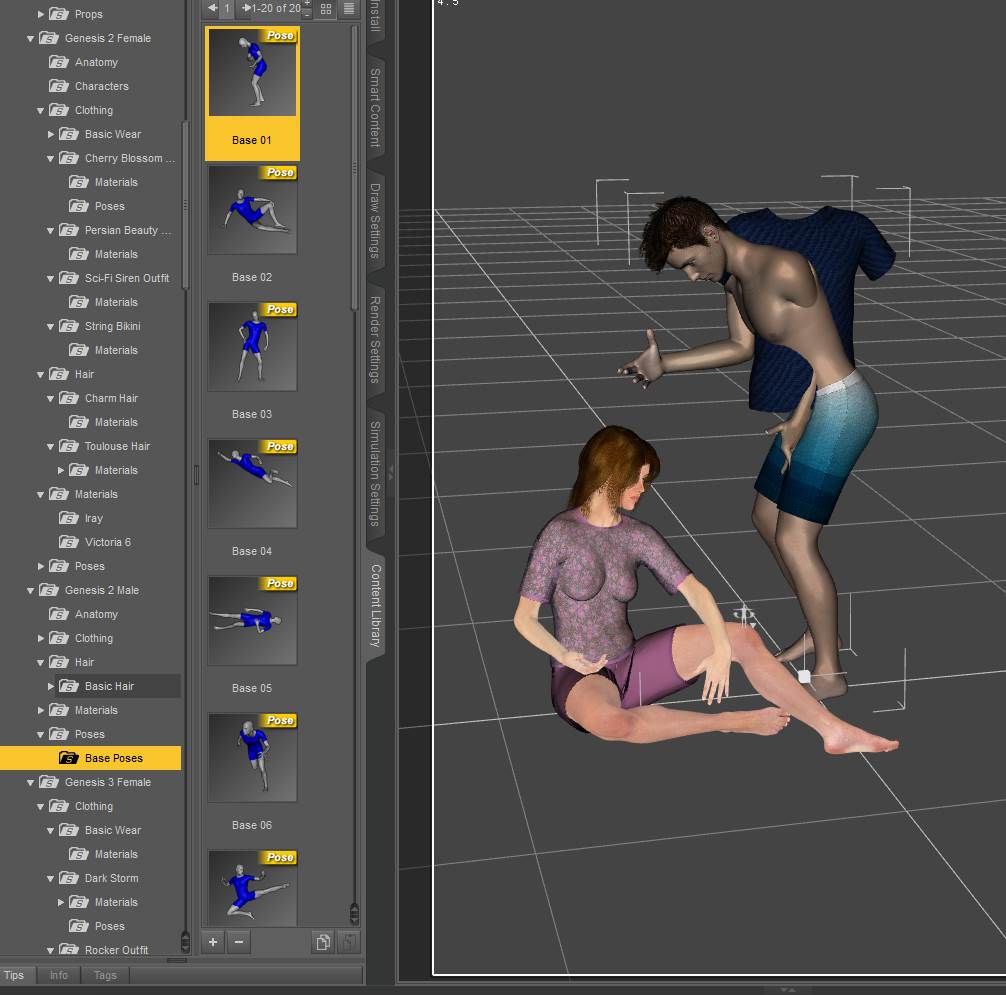Click the Pose badge on Base 02
The width and height of the screenshot is (1006, 995).
coord(279,173)
